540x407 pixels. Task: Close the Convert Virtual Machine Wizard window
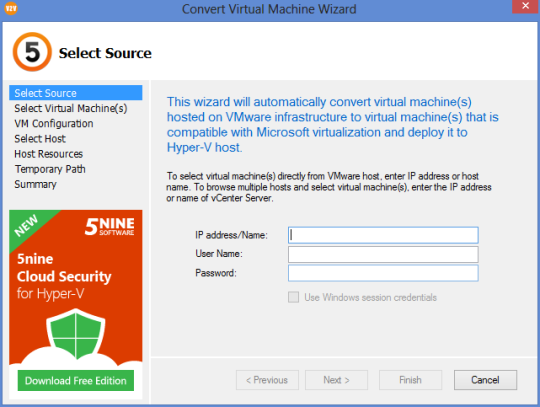[x=525, y=6]
